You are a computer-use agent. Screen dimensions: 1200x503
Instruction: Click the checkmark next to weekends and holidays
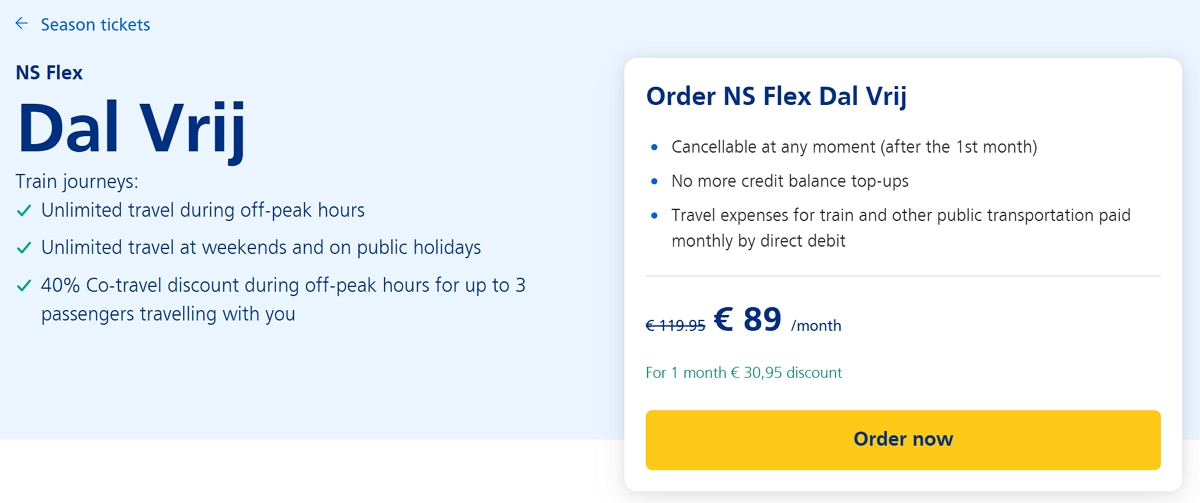25,248
